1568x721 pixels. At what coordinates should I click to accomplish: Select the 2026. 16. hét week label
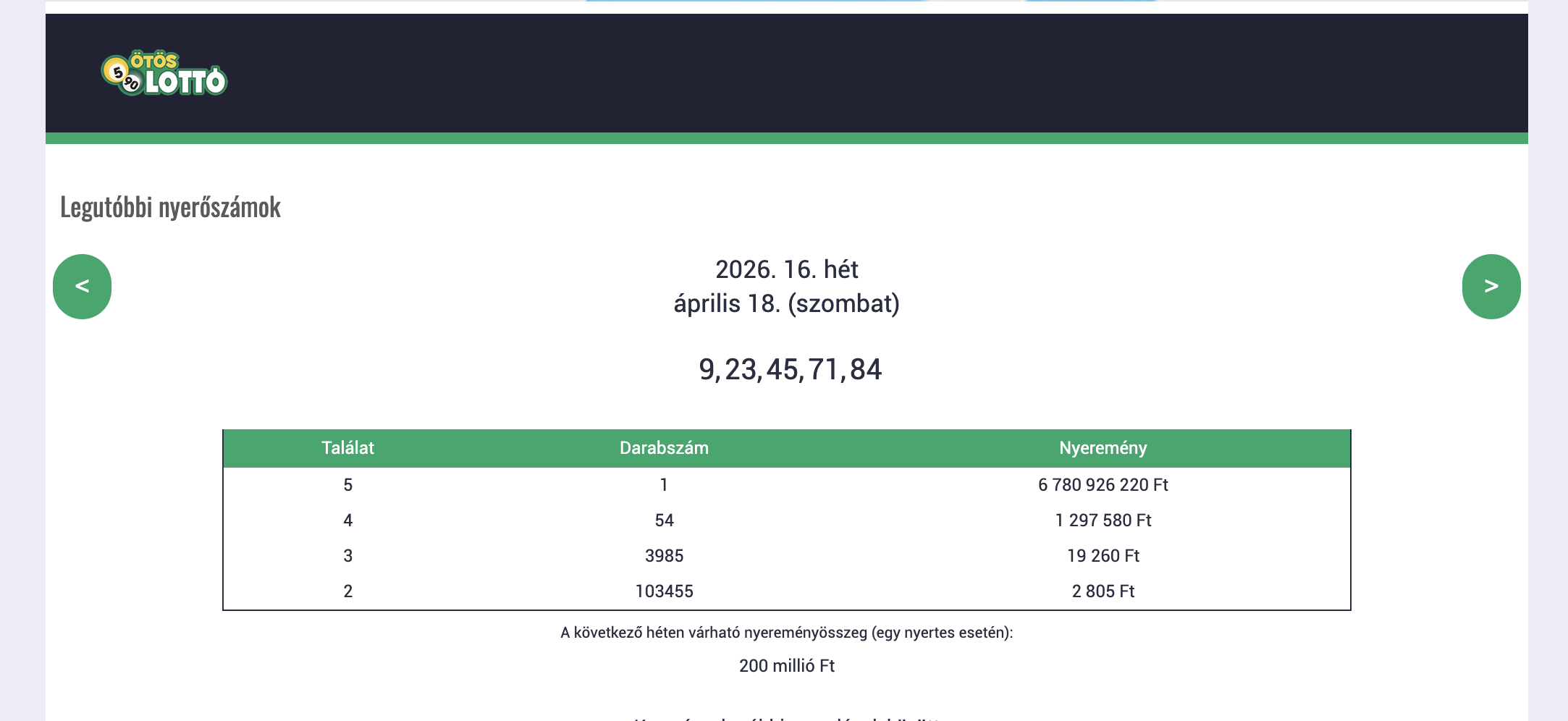[x=786, y=269]
